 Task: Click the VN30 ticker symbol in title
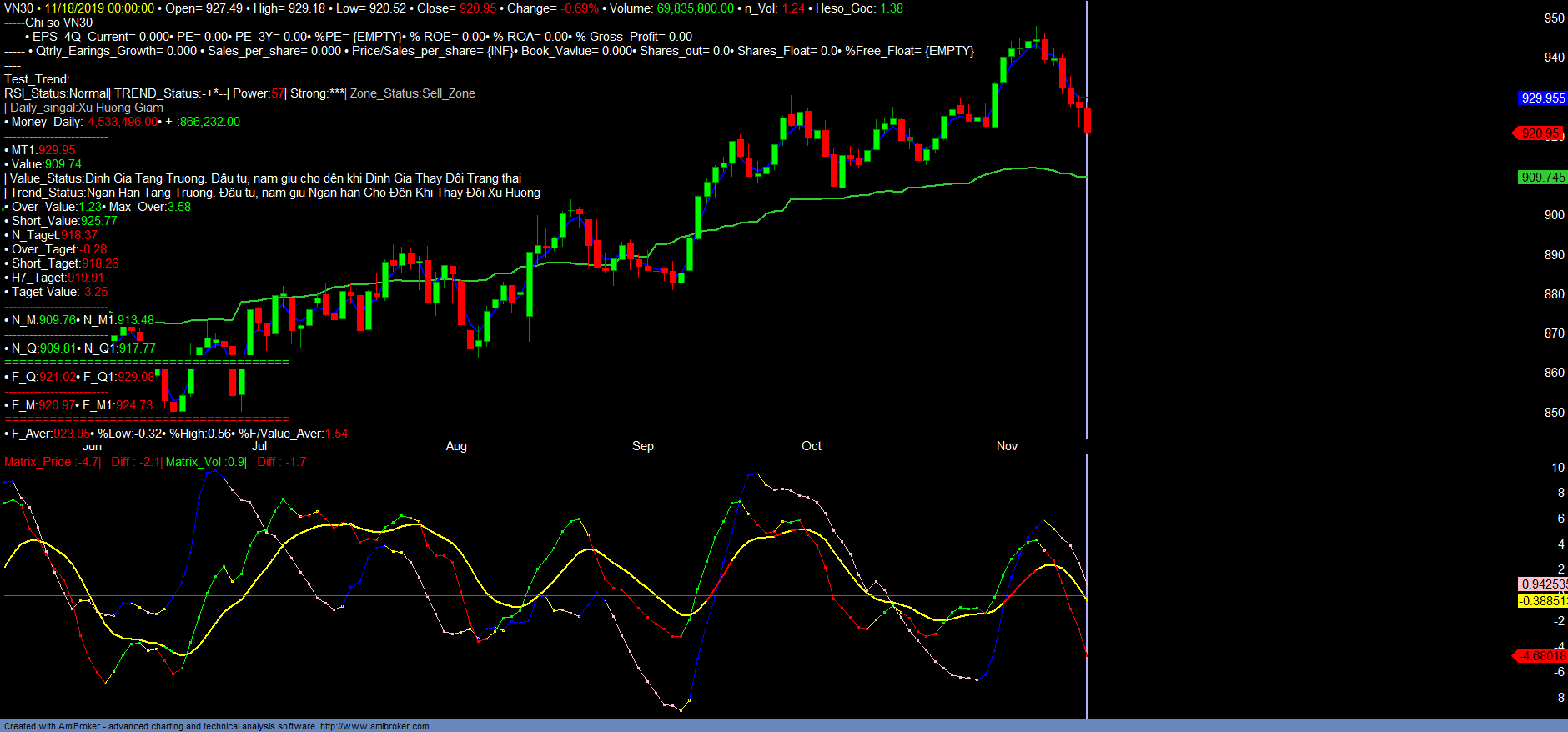18,8
